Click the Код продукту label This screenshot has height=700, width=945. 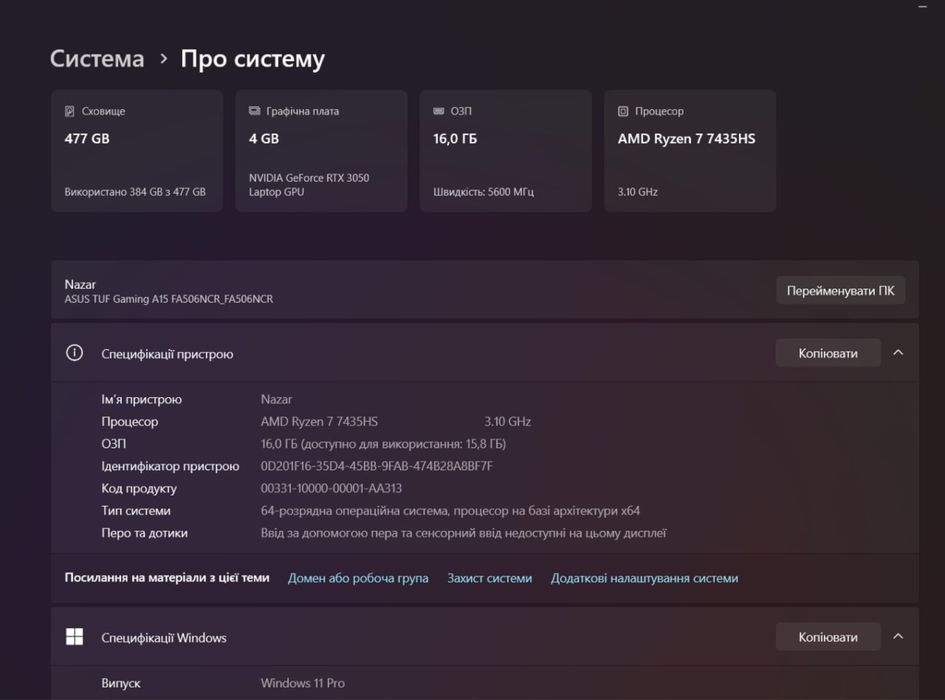[139, 488]
